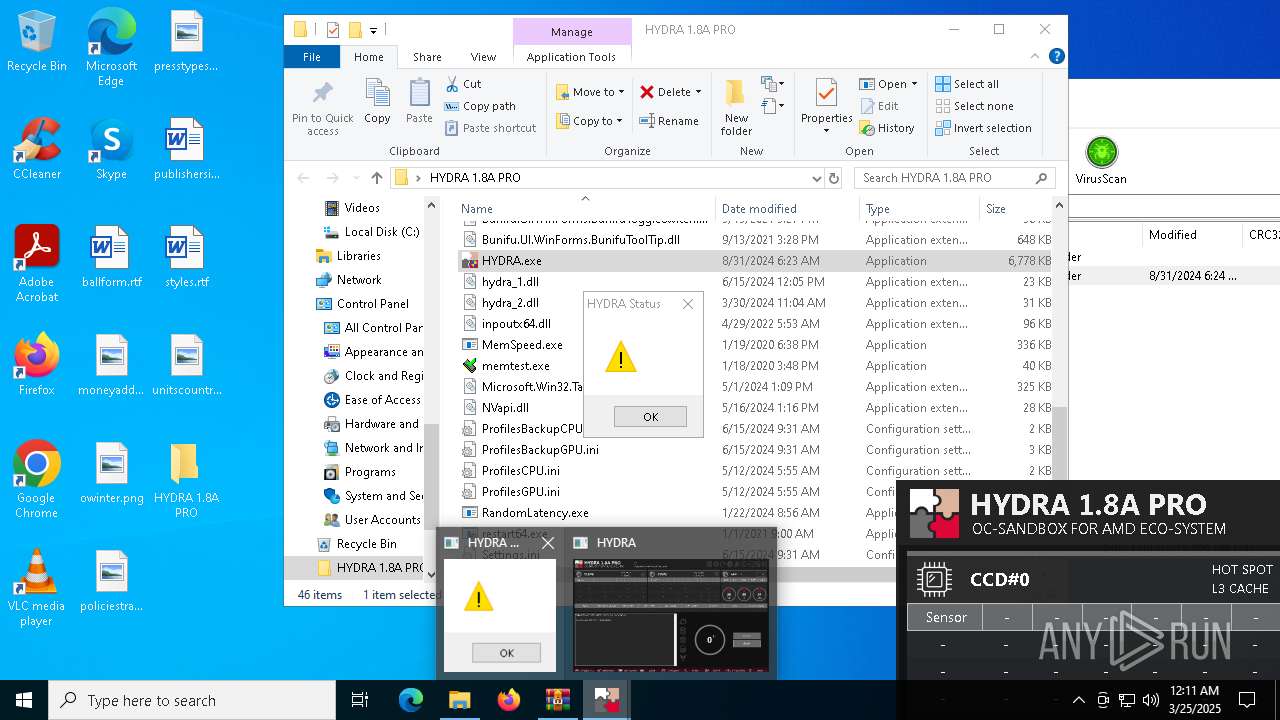Open the File menu tab
Image resolution: width=1280 pixels, height=720 pixels.
tap(312, 57)
